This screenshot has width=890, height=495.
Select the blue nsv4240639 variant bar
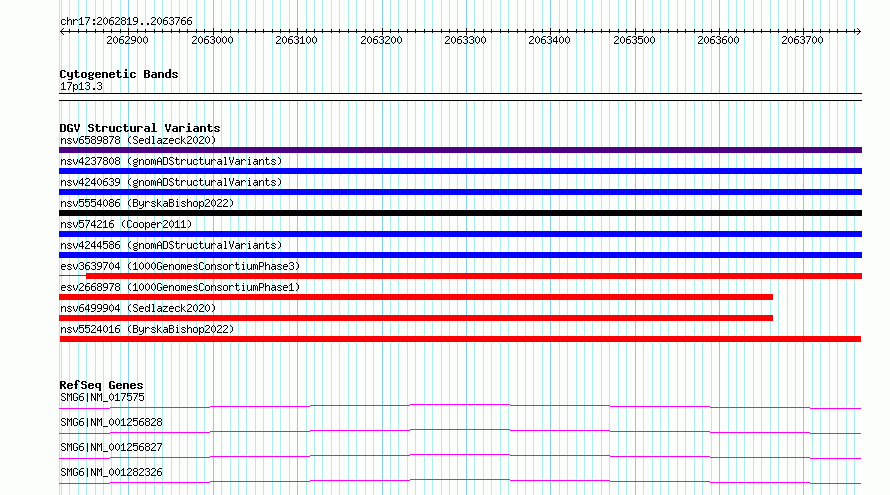460,192
